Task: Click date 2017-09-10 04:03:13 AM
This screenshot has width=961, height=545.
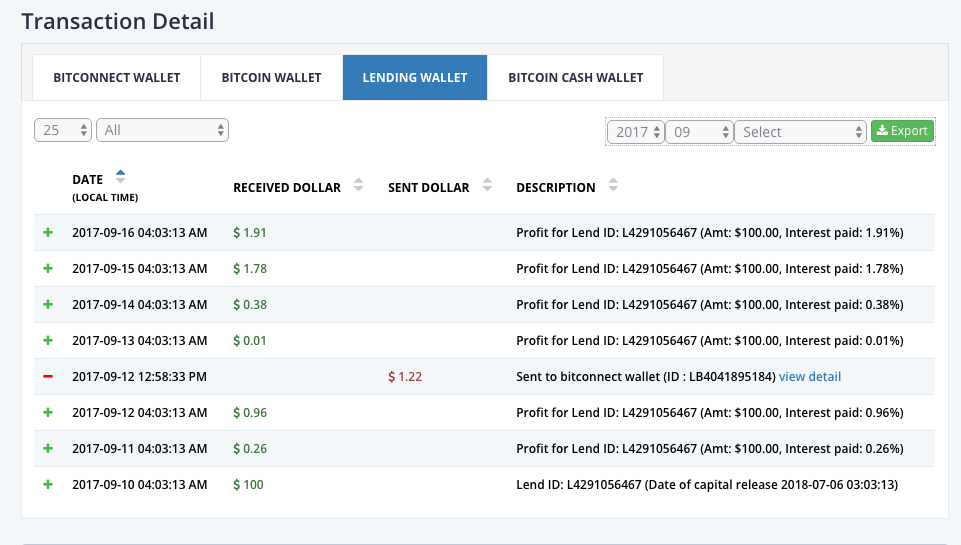Action: [x=140, y=484]
